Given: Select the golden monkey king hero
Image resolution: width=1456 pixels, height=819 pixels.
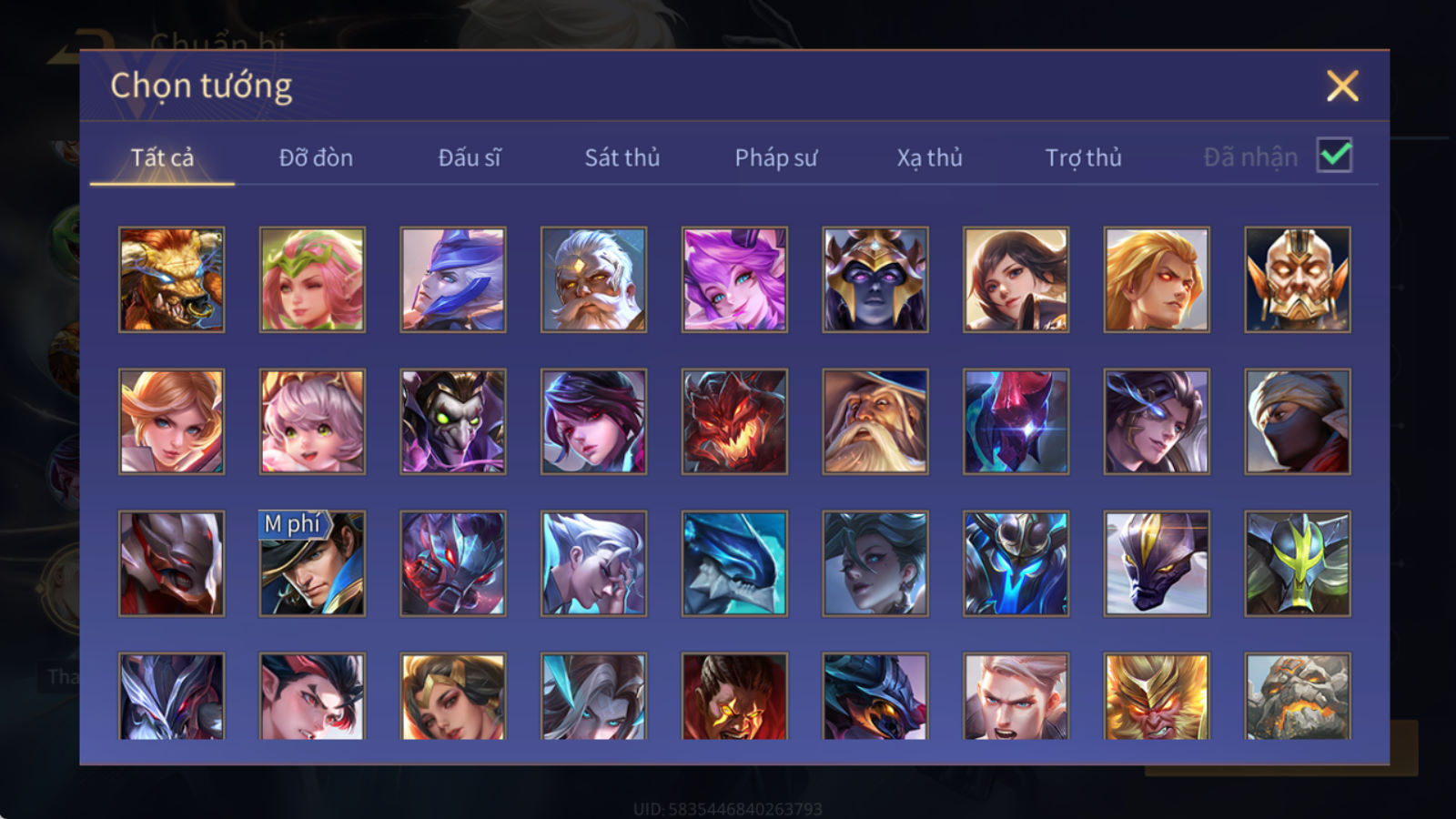Looking at the screenshot, I should [1157, 696].
